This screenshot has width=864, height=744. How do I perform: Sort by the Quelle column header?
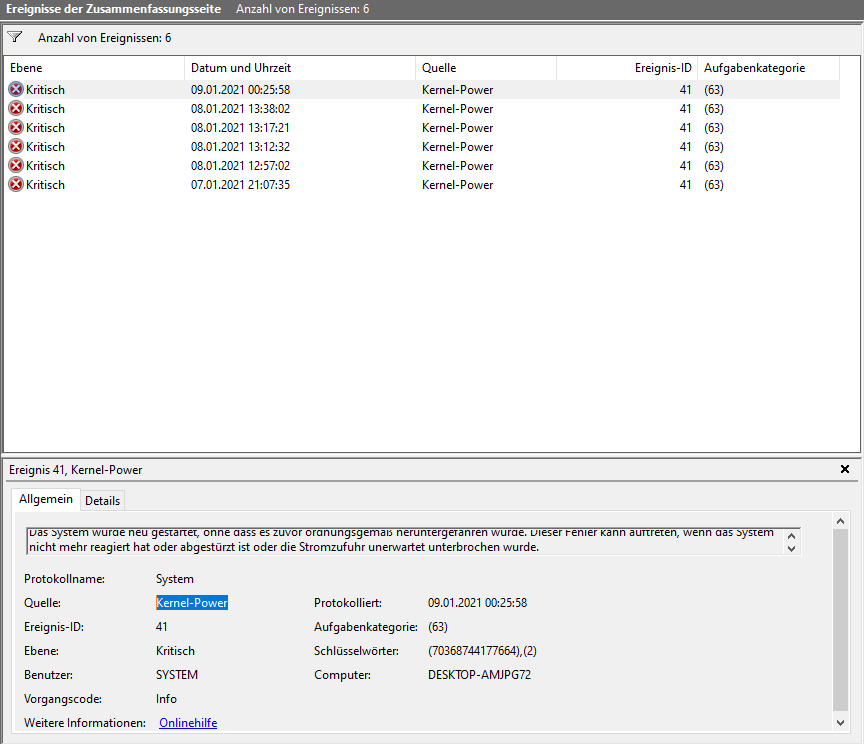click(485, 68)
